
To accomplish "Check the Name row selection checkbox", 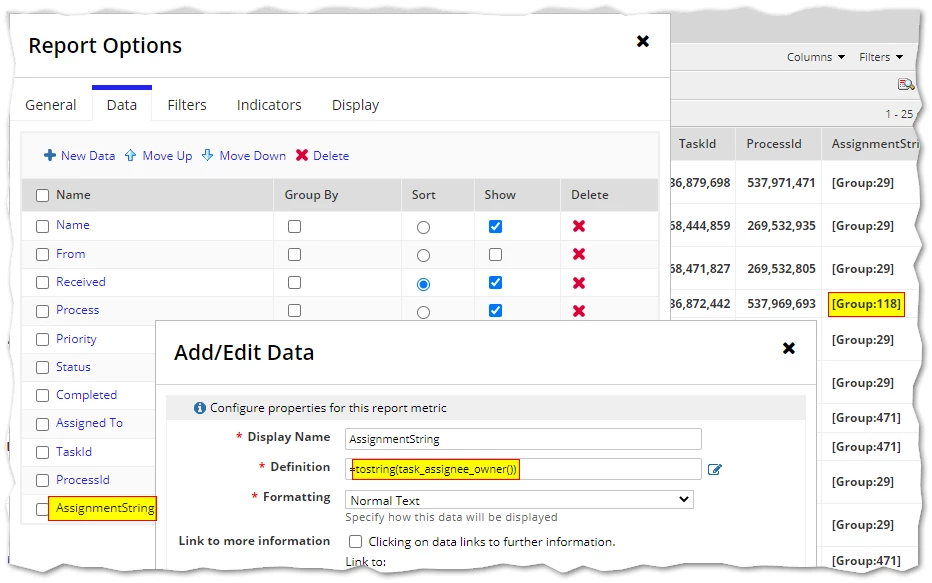I will (x=42, y=226).
